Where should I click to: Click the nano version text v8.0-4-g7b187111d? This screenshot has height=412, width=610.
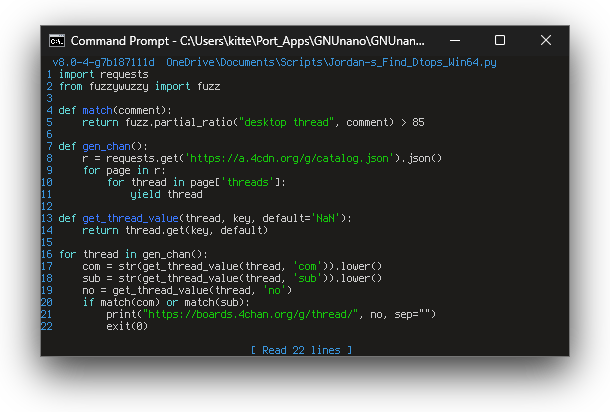[x=103, y=62]
